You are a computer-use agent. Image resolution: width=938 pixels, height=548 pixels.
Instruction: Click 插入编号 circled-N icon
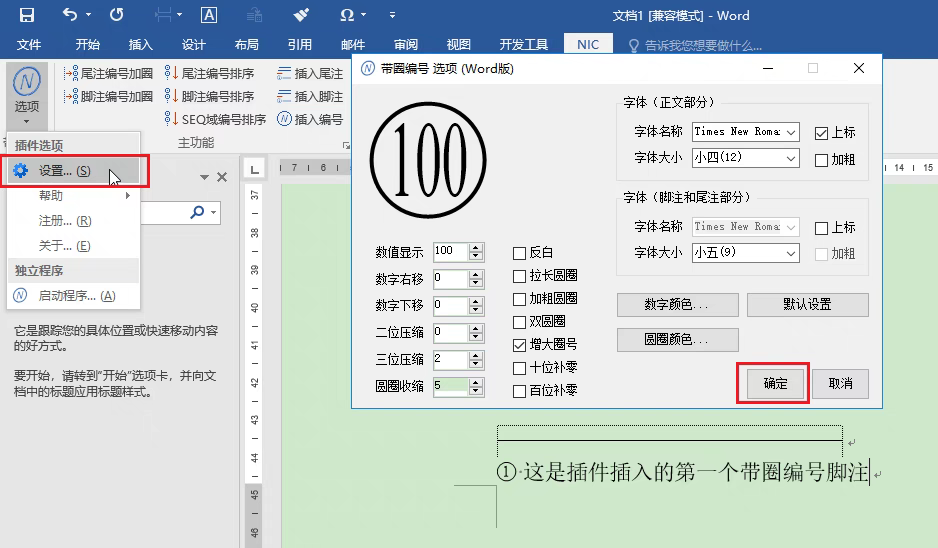(x=284, y=119)
